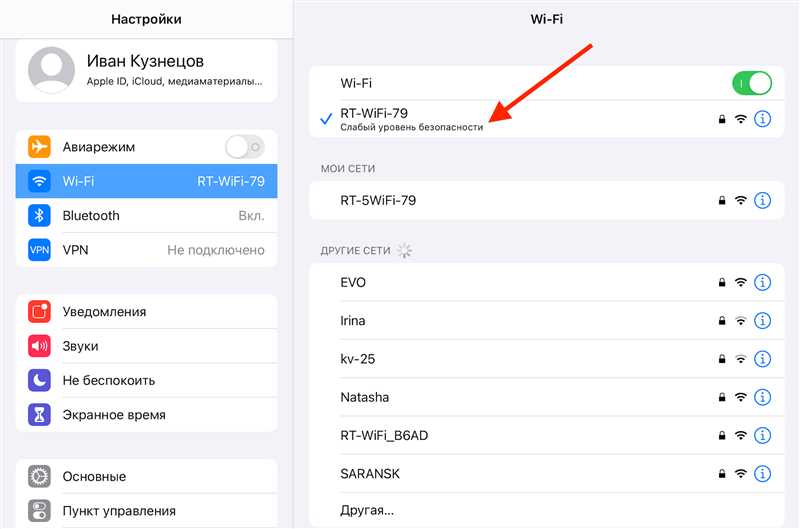Connect to Natasha network
Screen dimensions: 800x529
[x=546, y=397]
